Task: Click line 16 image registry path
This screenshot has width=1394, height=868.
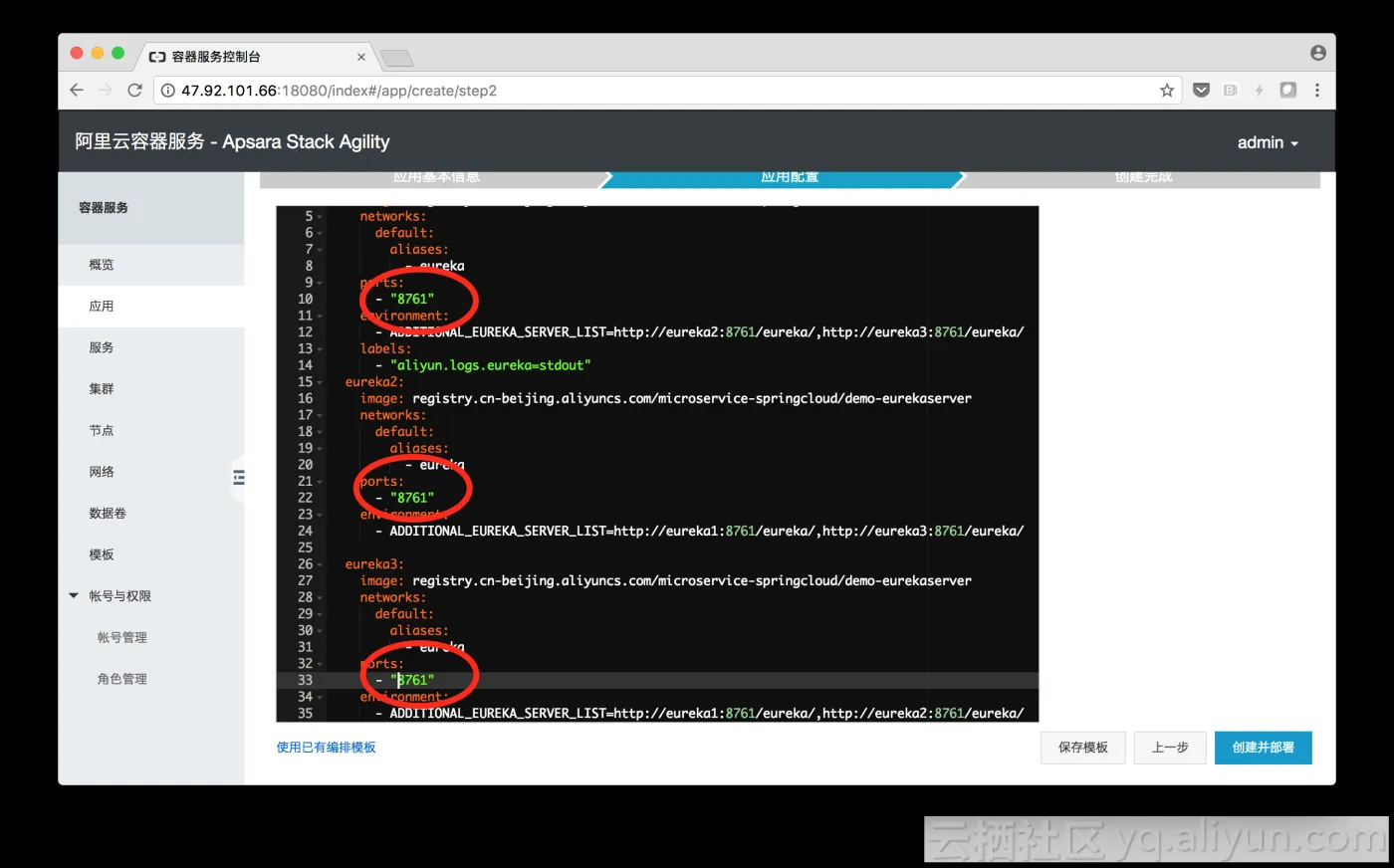Action: click(692, 398)
